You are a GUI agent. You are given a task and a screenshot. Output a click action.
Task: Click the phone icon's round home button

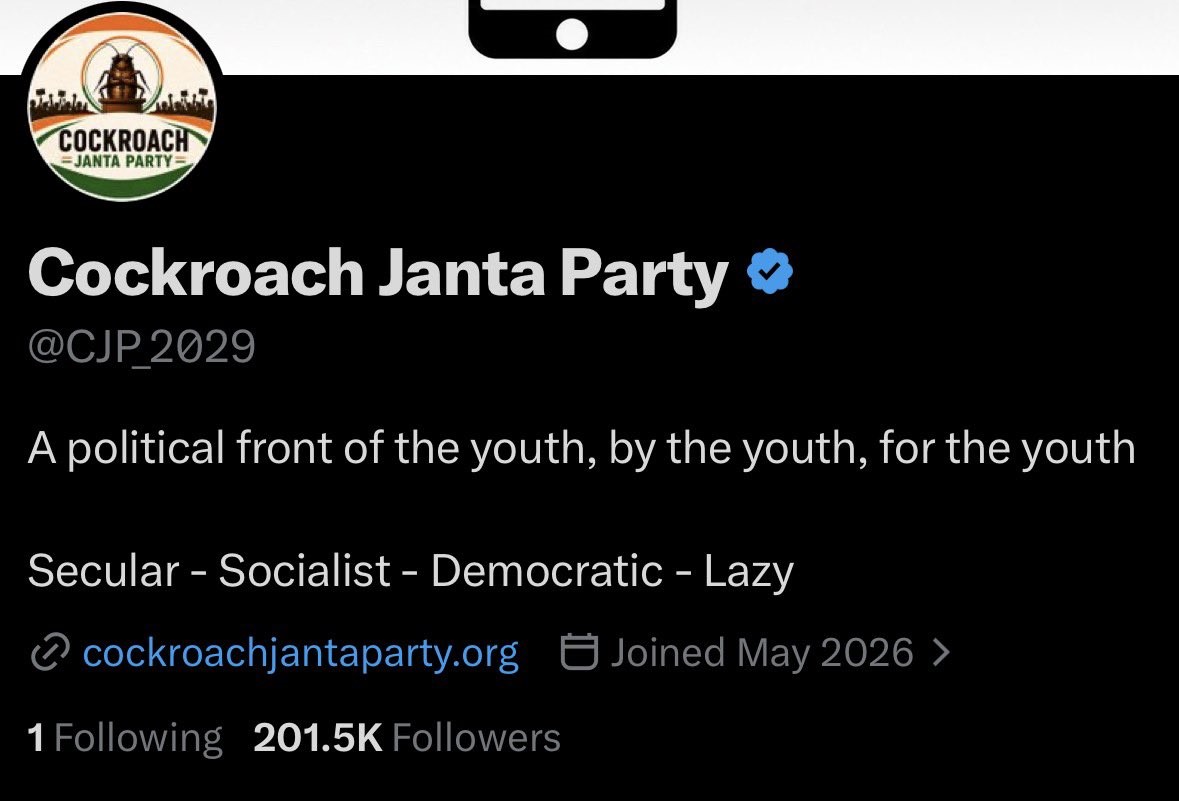click(572, 34)
